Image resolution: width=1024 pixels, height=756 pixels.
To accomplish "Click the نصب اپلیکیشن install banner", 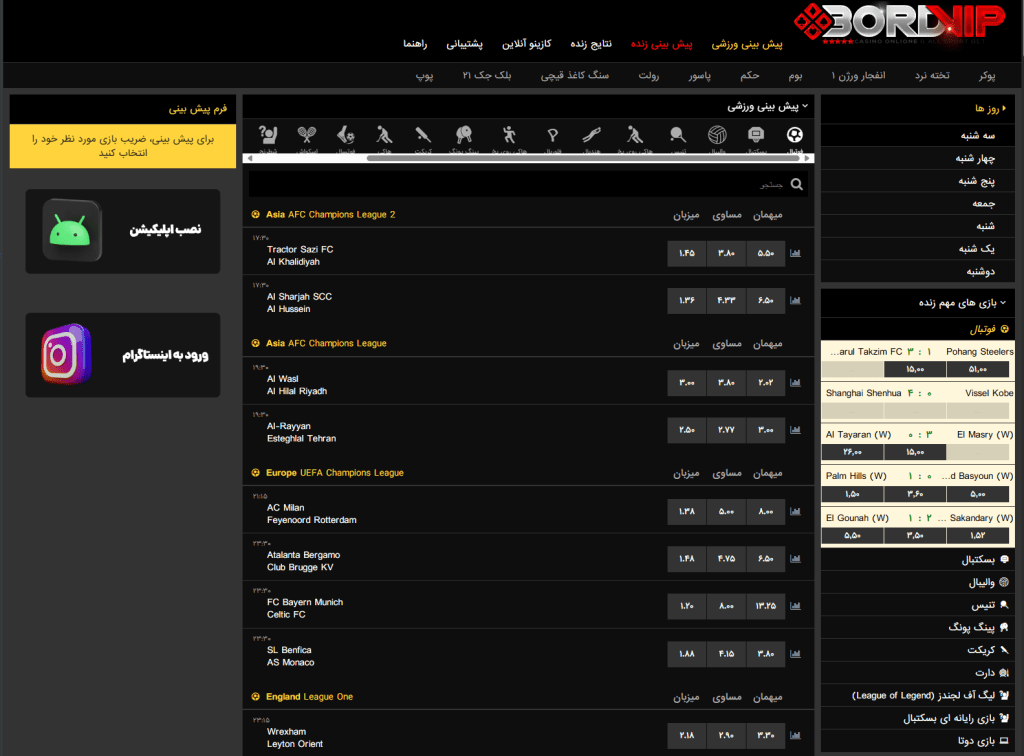I will pyautogui.click(x=123, y=231).
